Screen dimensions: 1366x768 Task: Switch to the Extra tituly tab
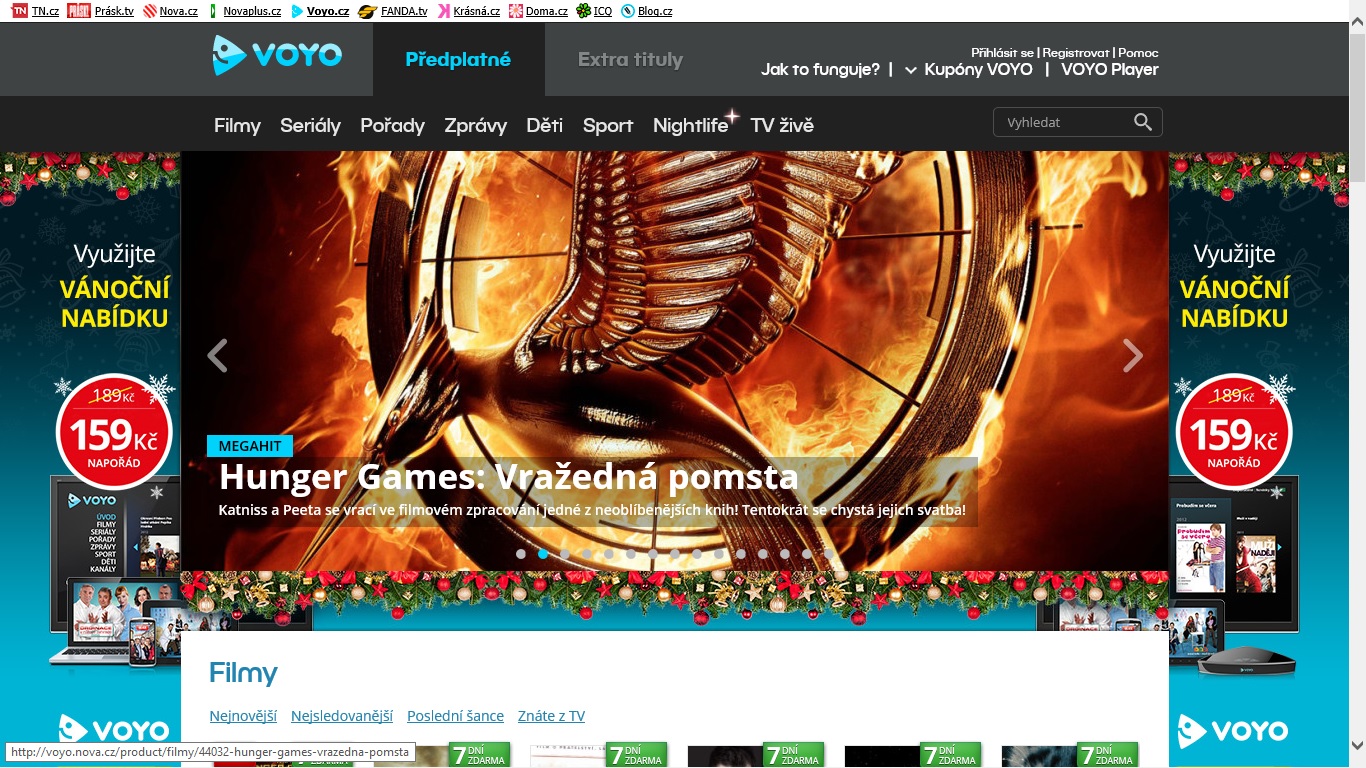(x=630, y=59)
